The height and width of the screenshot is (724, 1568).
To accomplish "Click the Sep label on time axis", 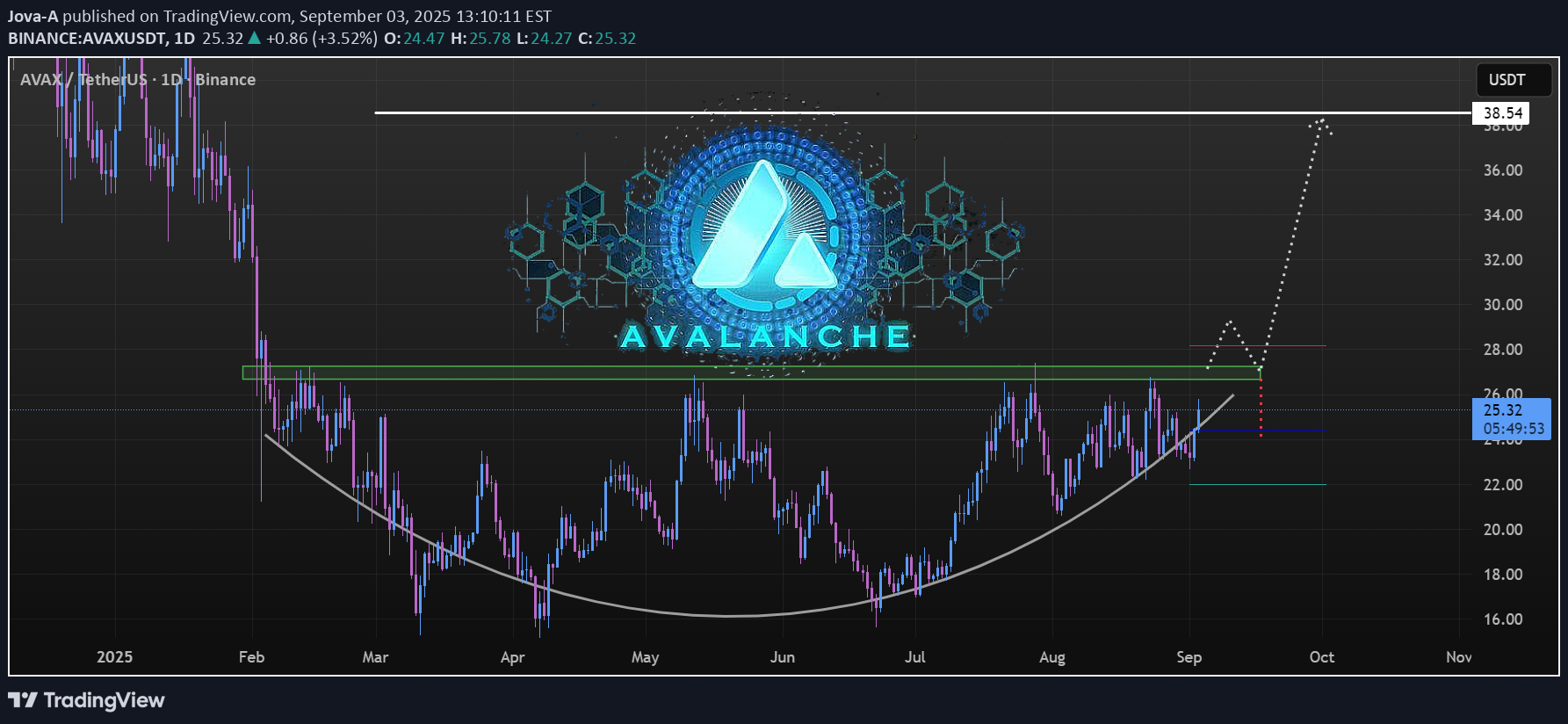I will [x=1189, y=657].
